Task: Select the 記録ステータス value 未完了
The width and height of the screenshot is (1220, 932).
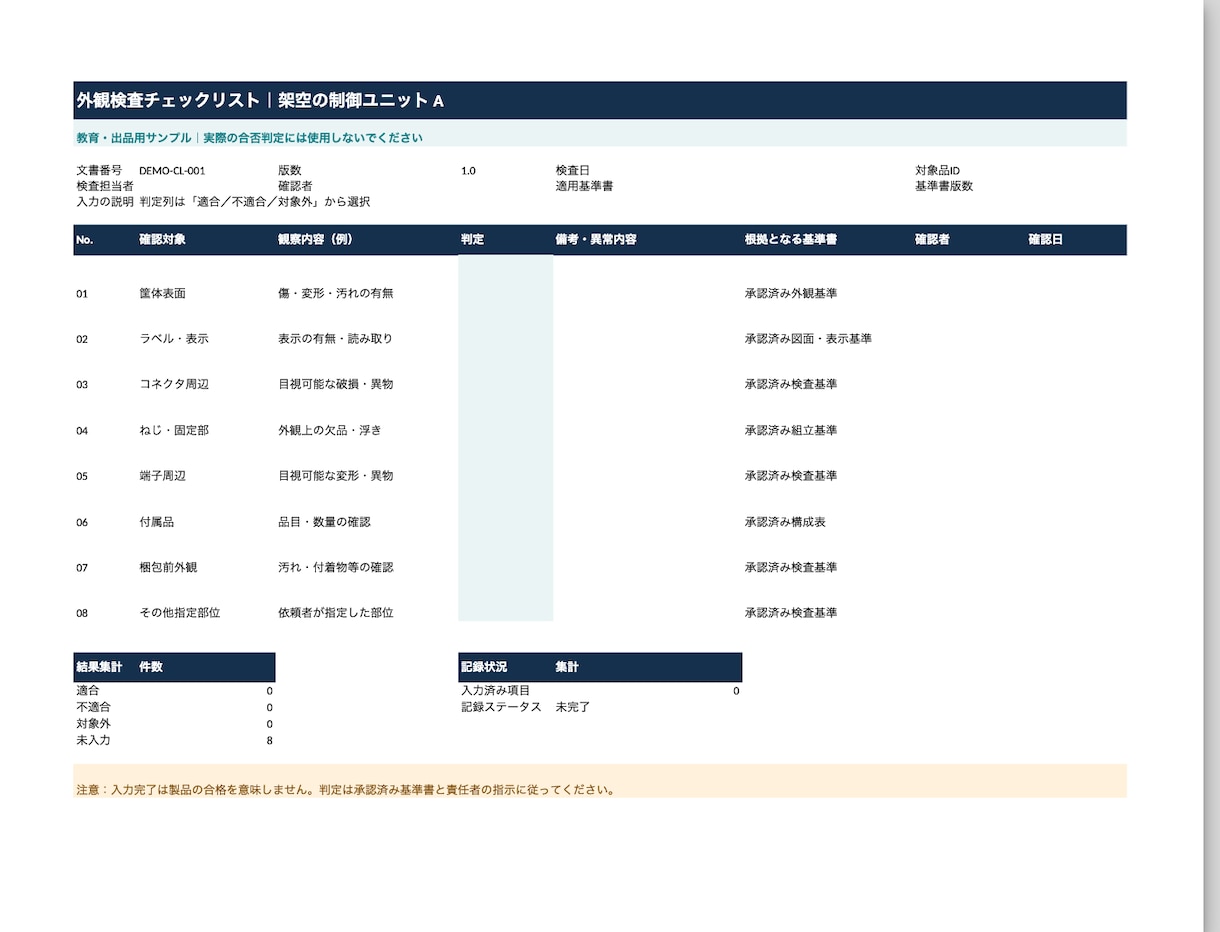Action: (573, 707)
